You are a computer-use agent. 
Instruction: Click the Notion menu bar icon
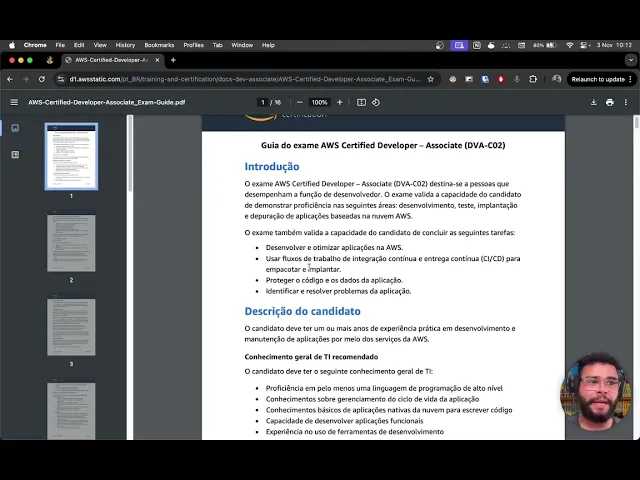click(x=476, y=45)
